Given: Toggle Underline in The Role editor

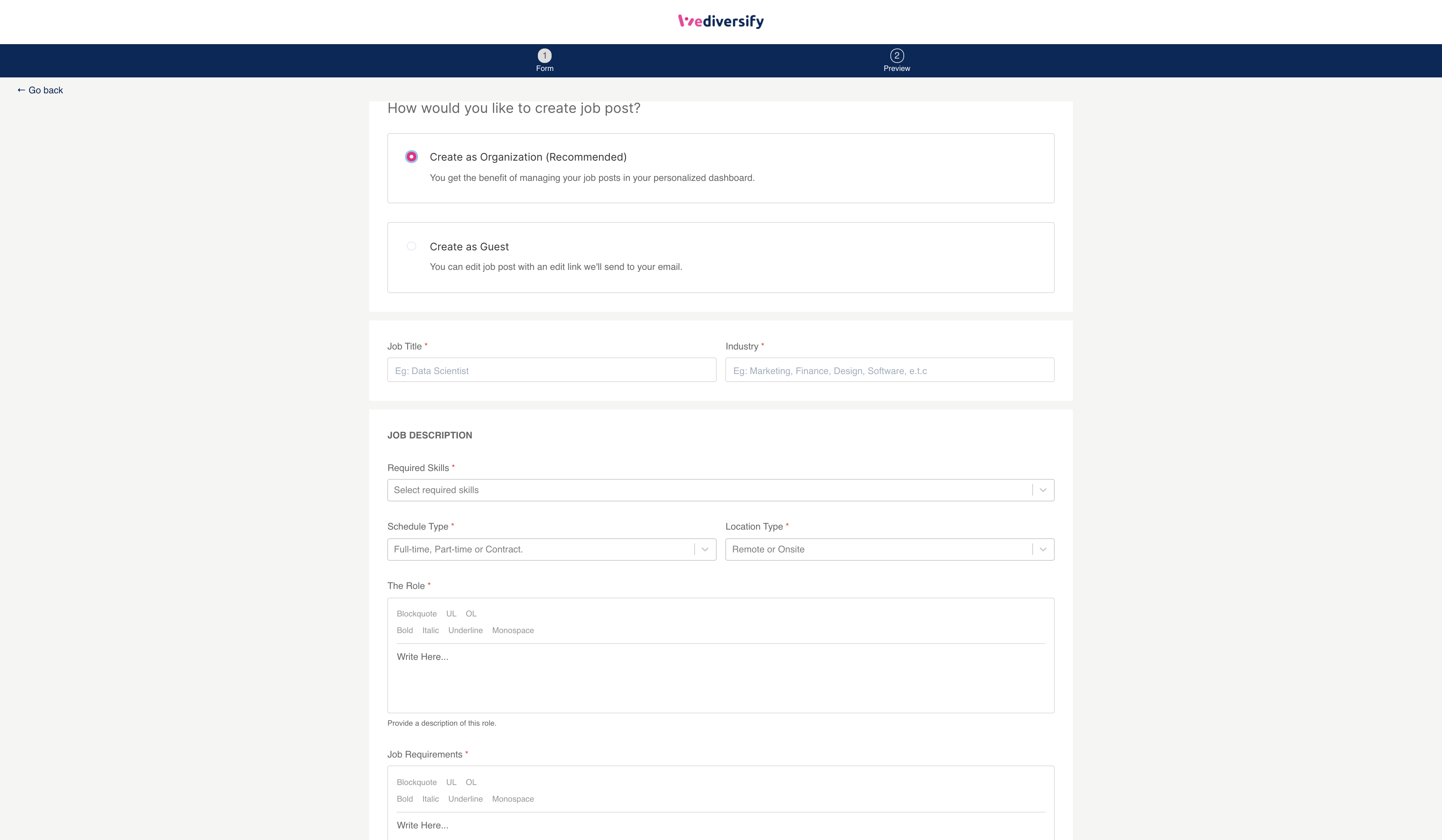Looking at the screenshot, I should pyautogui.click(x=465, y=630).
